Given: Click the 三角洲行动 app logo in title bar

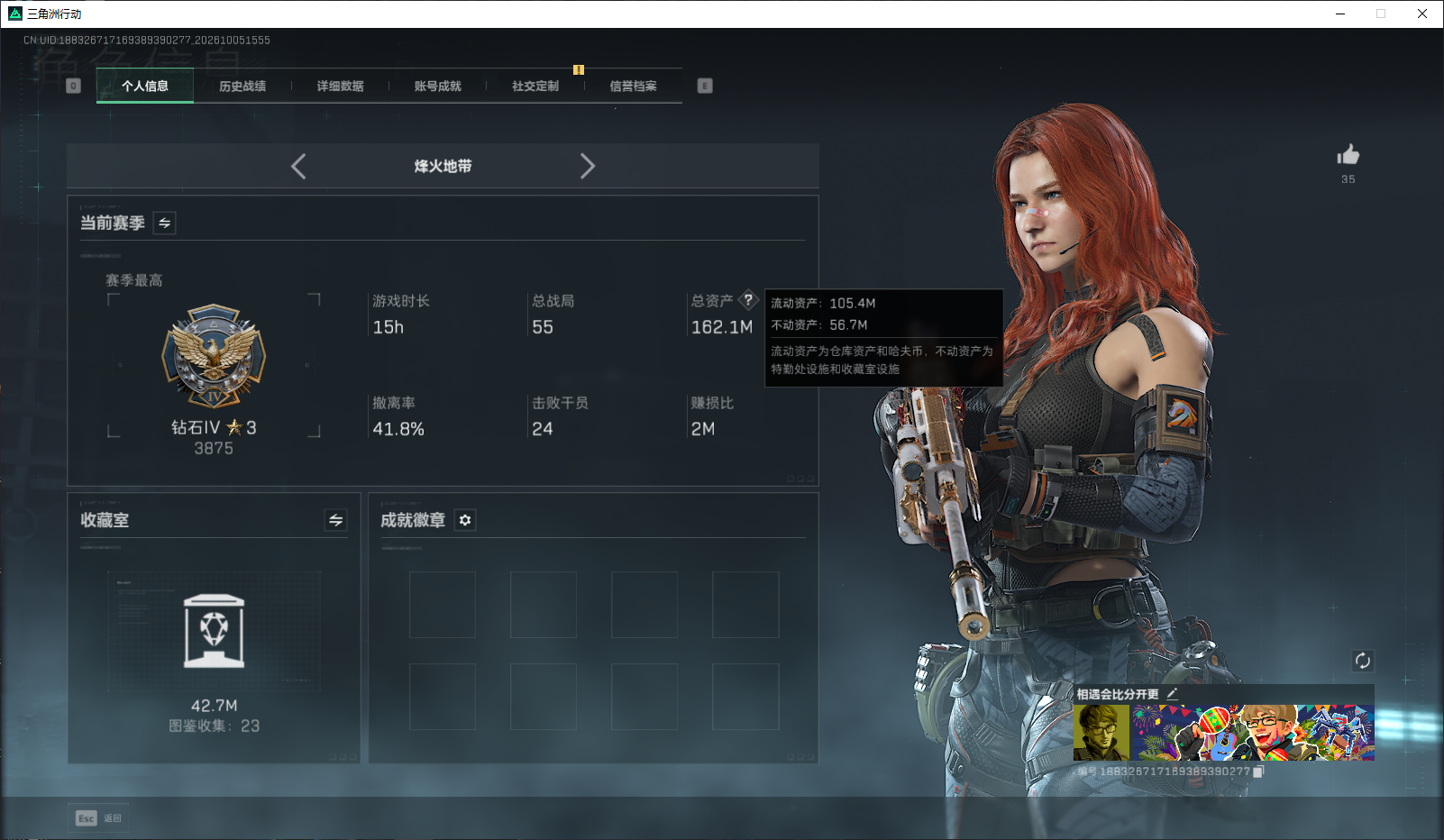Looking at the screenshot, I should (15, 14).
